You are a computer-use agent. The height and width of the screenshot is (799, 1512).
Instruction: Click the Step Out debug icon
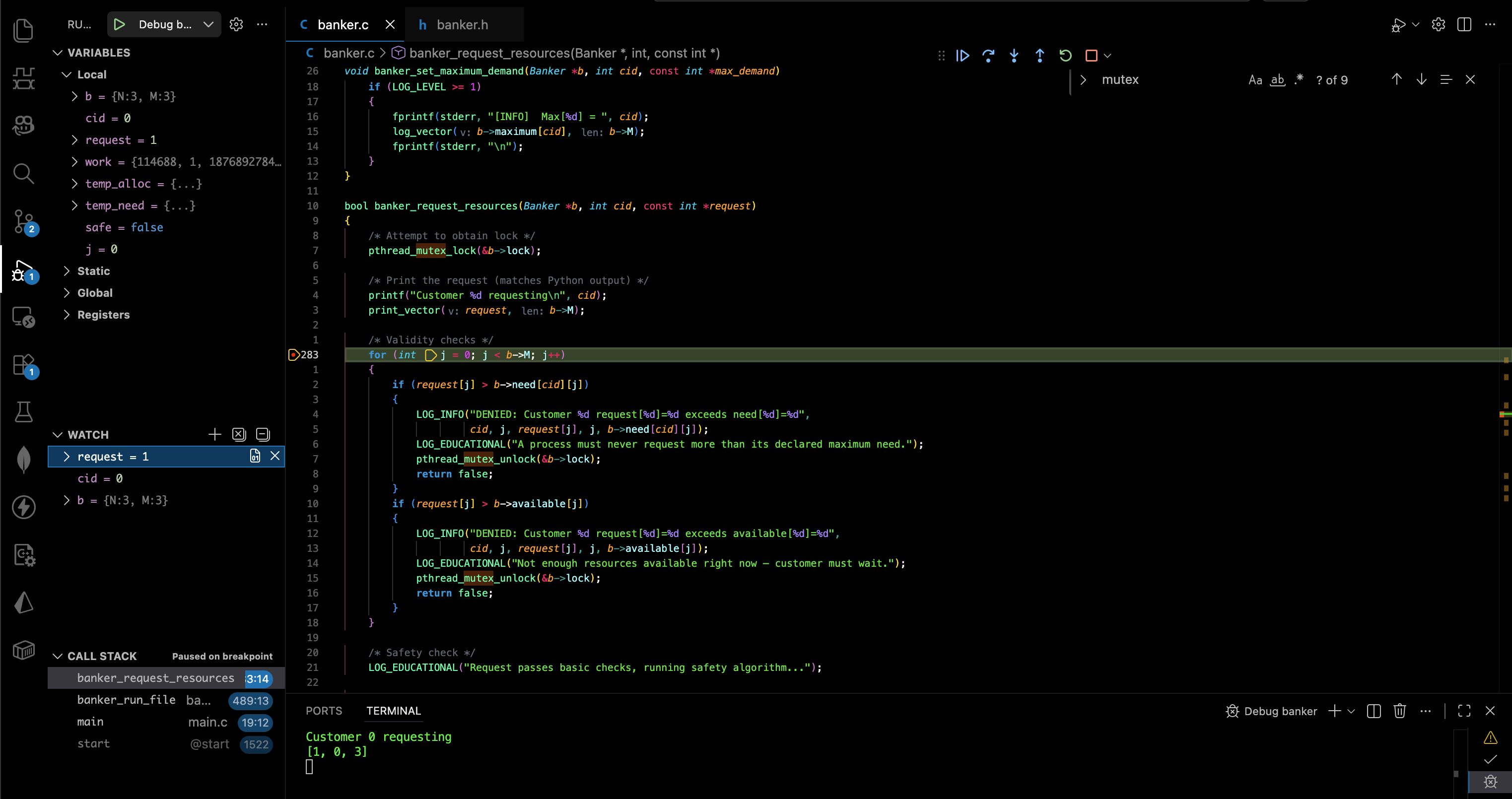coord(1039,56)
